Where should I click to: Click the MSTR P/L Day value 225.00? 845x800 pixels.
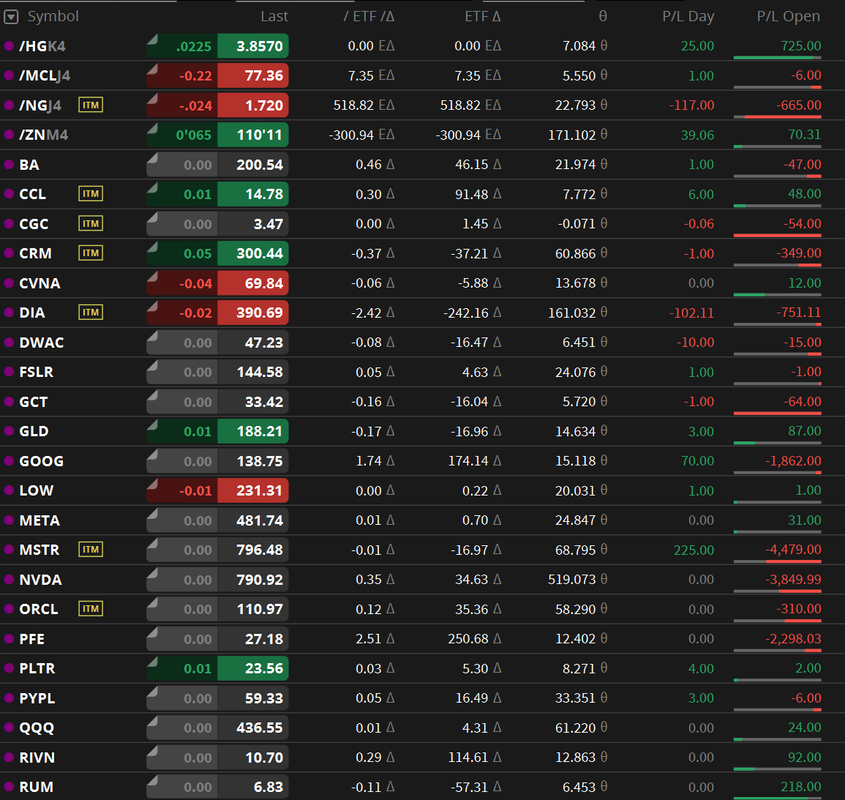(694, 550)
